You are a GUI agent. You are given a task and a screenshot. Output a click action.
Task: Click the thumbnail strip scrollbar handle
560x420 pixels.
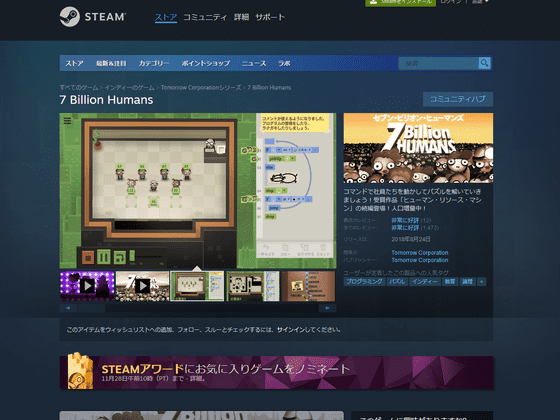pos(91,308)
